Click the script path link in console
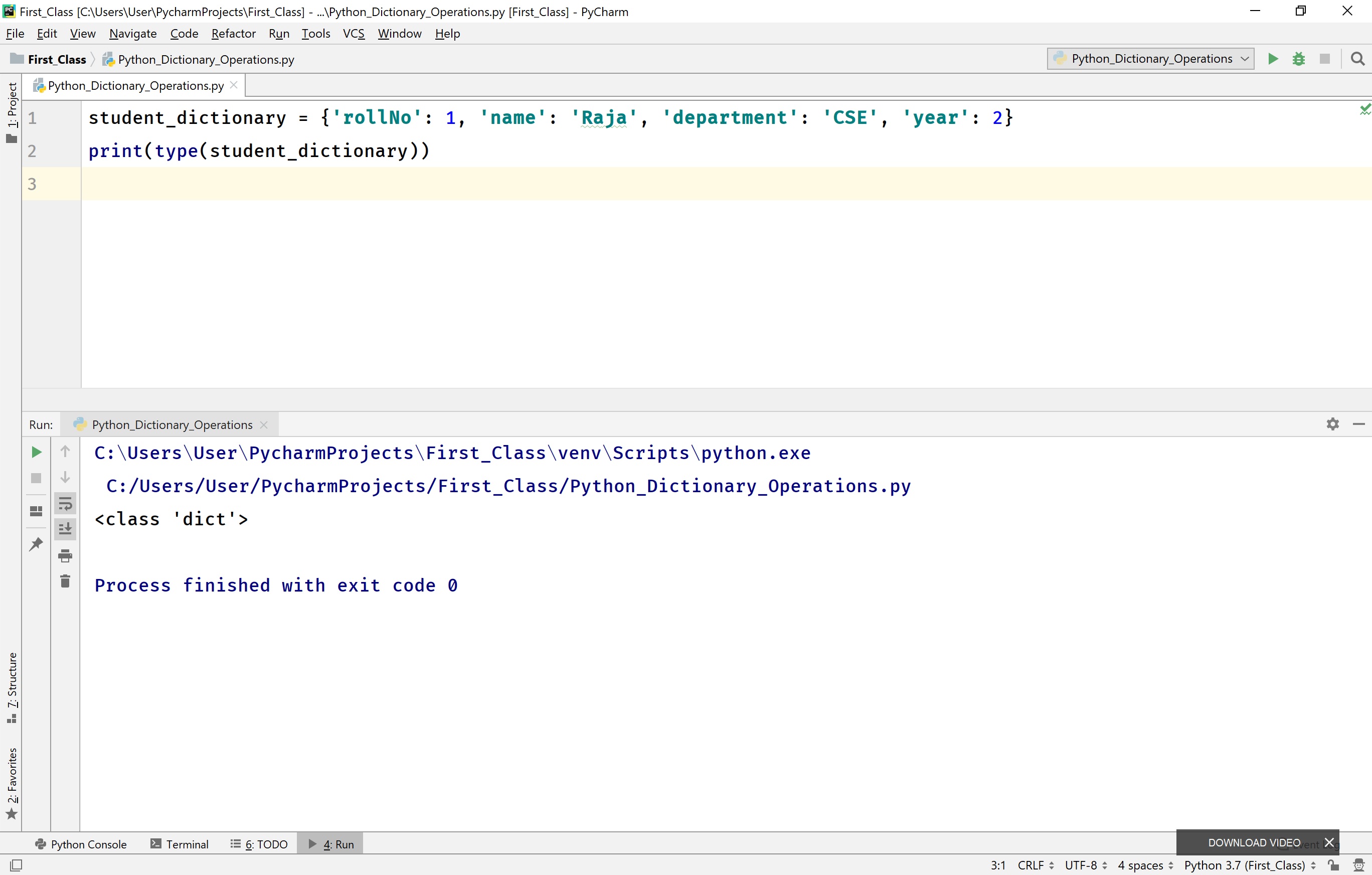The width and height of the screenshot is (1372, 875). click(x=508, y=486)
